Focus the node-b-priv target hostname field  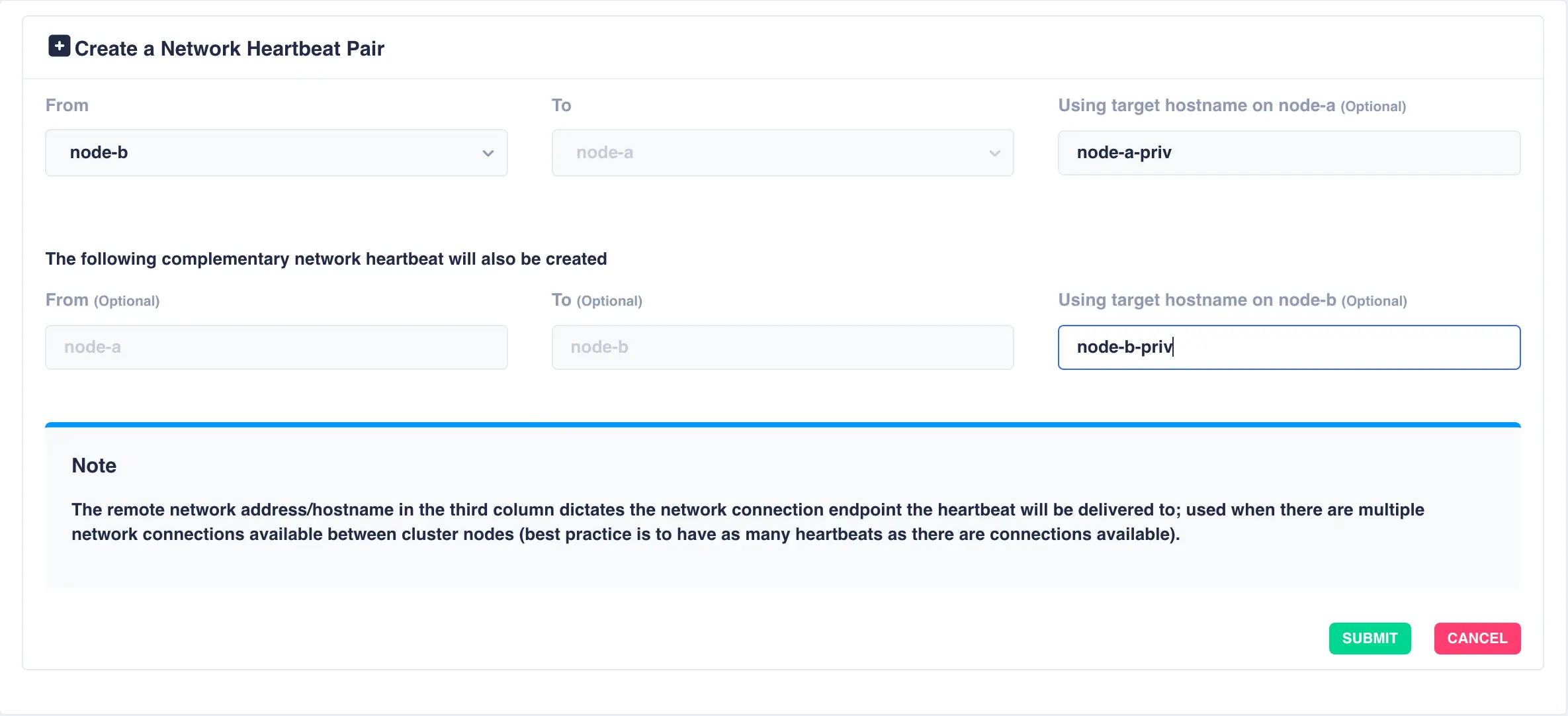tap(1288, 347)
